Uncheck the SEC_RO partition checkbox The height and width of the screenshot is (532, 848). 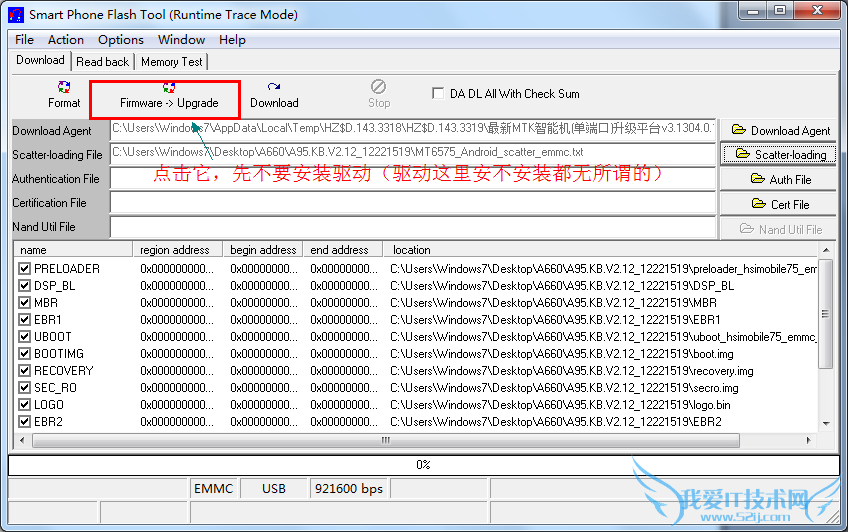24,388
